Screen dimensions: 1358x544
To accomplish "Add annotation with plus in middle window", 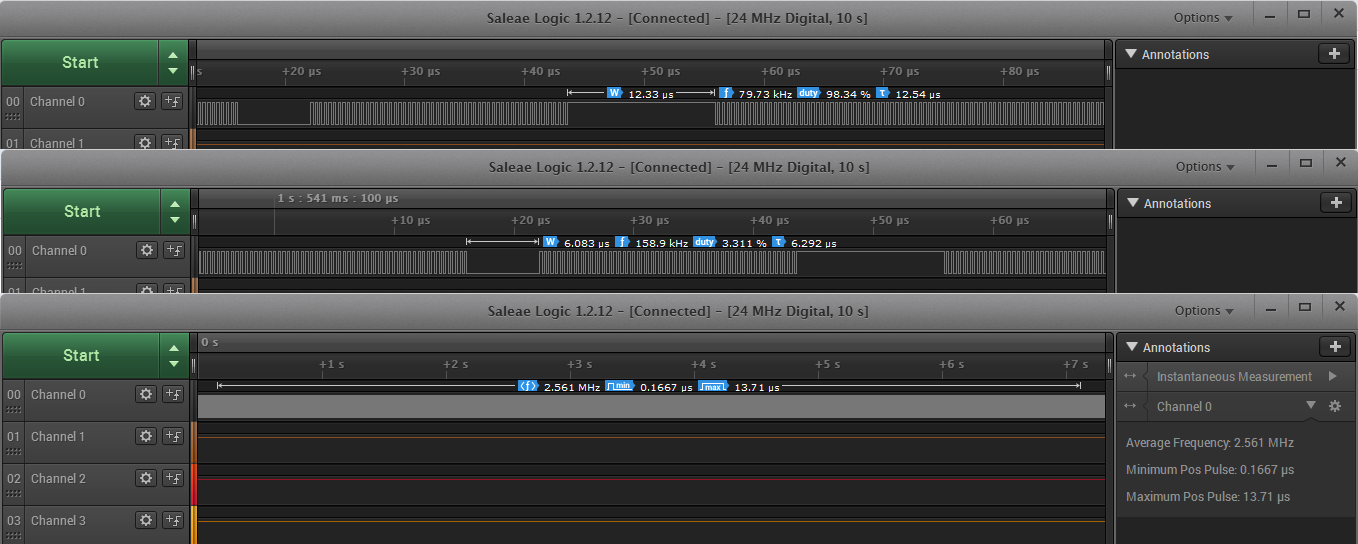I will coord(1336,203).
